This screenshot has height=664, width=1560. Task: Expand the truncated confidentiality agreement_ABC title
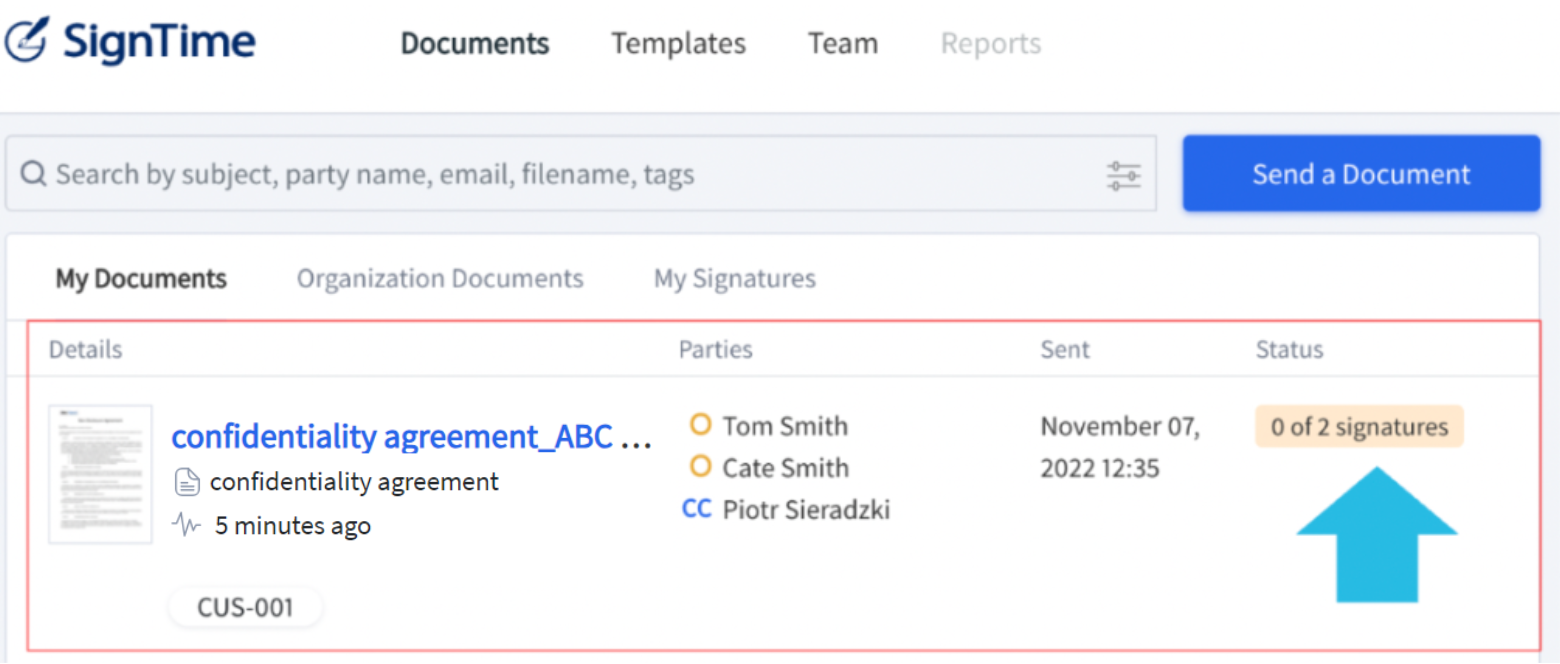pyautogui.click(x=410, y=436)
